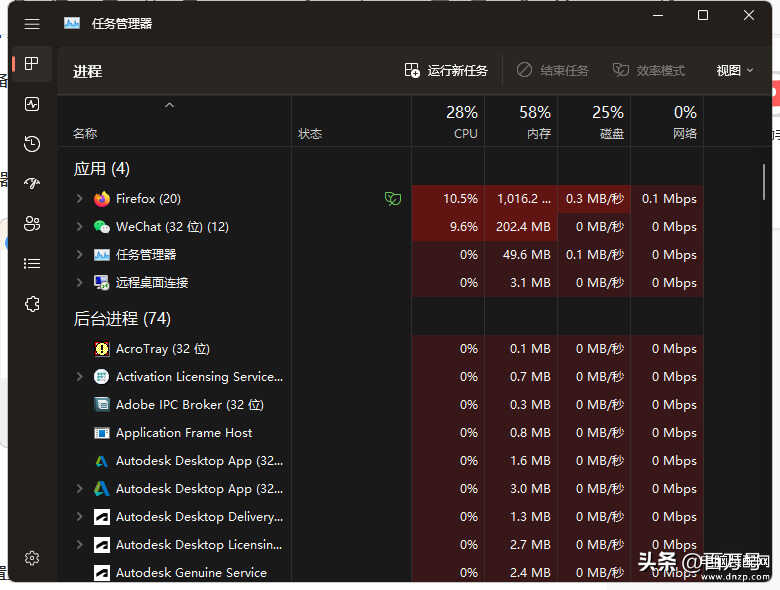Sort by the 磁盘 column header
Screen dimensions: 780x590
pyautogui.click(x=594, y=121)
